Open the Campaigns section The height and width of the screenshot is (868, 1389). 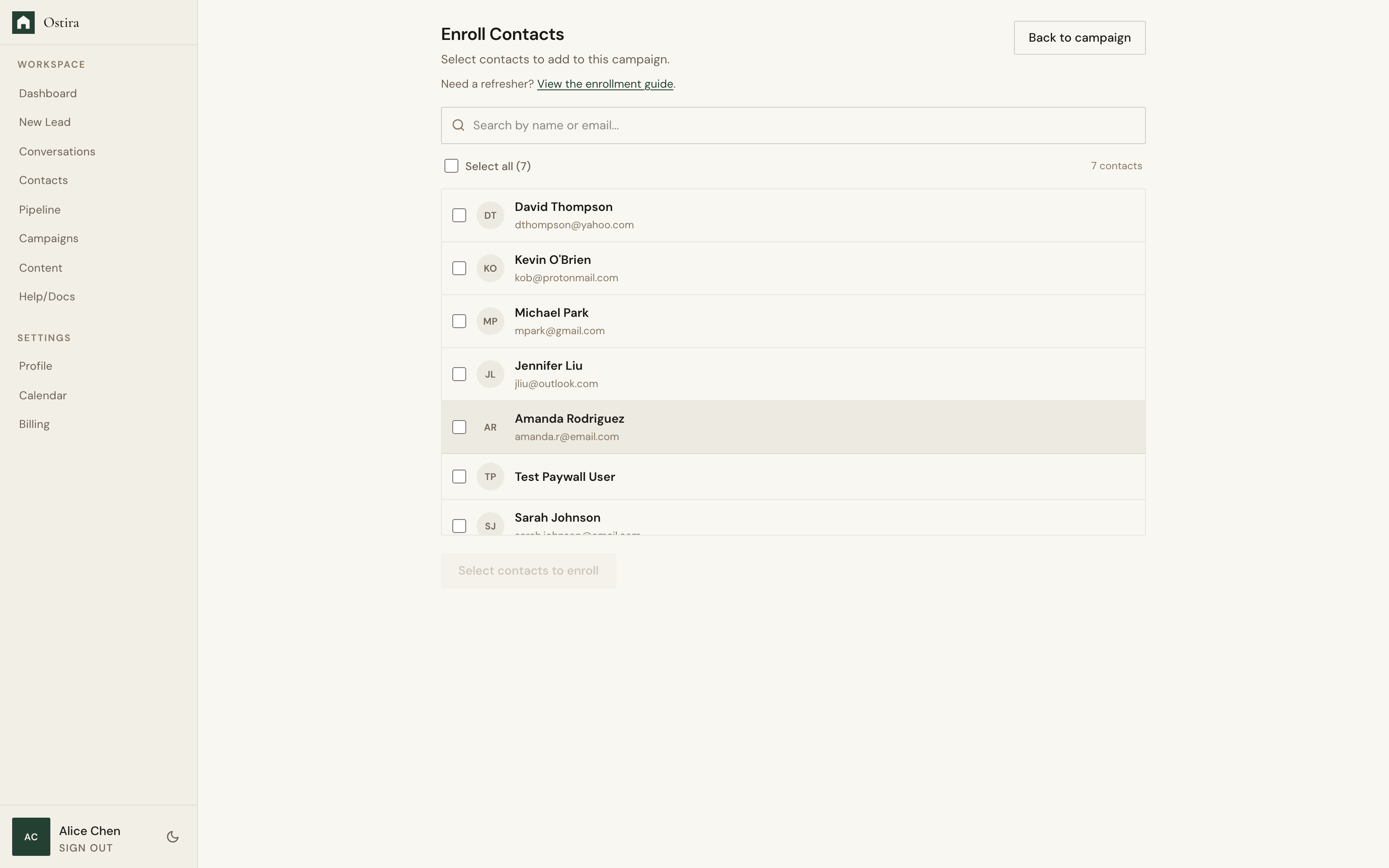click(49, 238)
